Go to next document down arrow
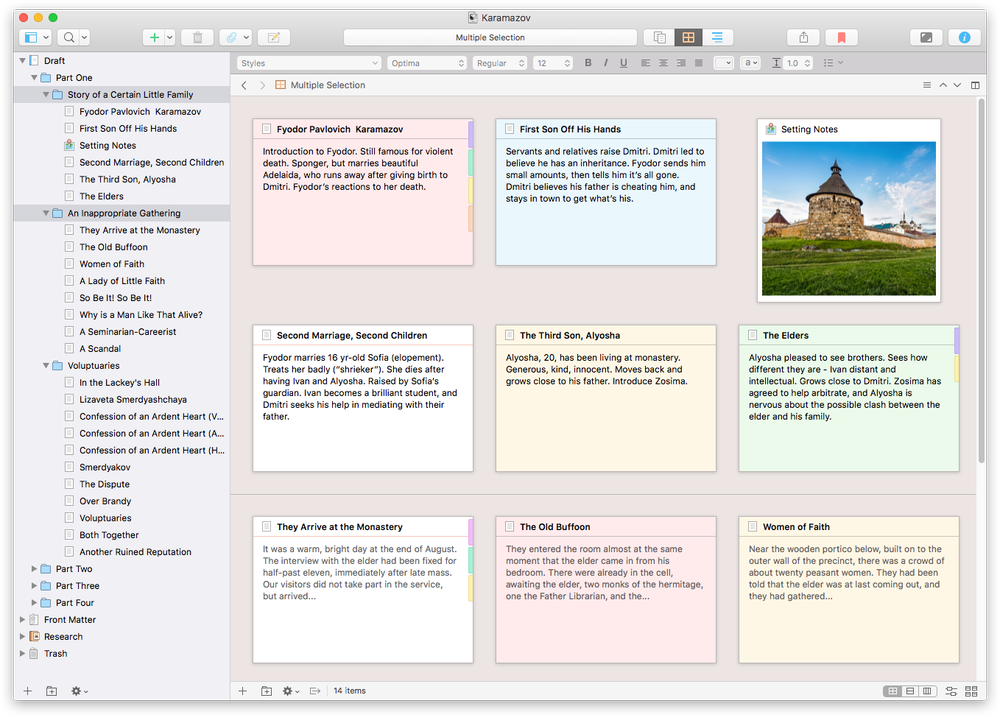Screen dimensions: 1000x717 [x=957, y=85]
